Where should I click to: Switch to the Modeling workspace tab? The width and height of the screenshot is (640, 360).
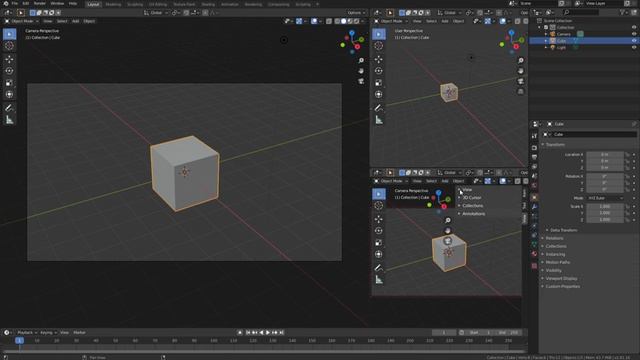[113, 4]
